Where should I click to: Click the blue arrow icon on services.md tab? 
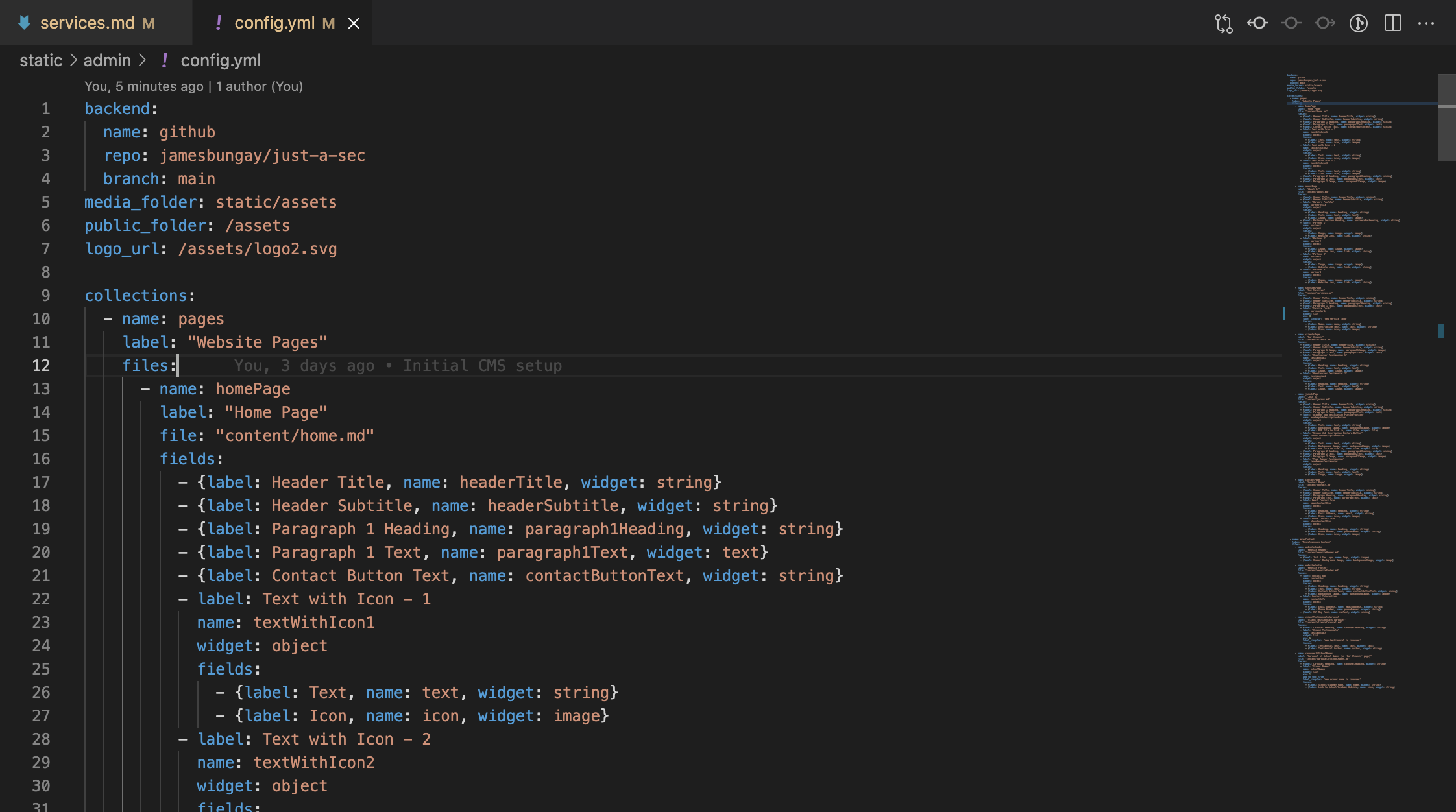point(23,23)
